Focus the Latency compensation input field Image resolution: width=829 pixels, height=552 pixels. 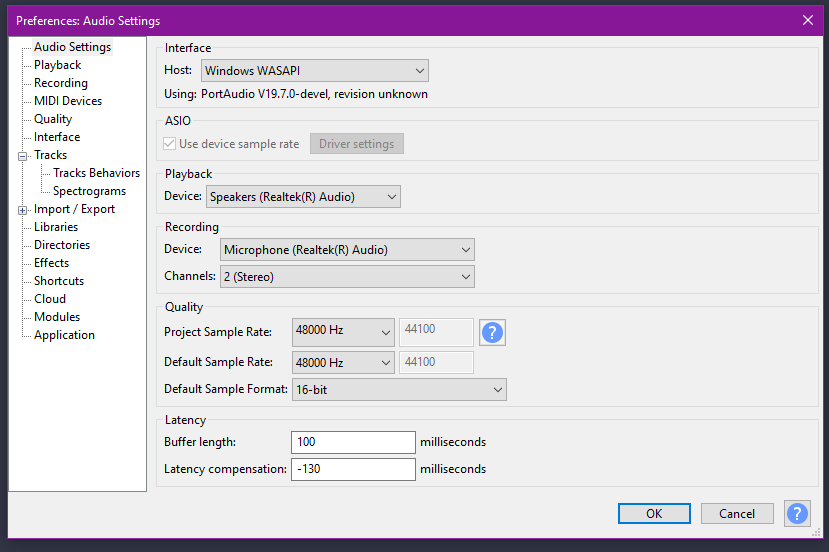coord(353,469)
